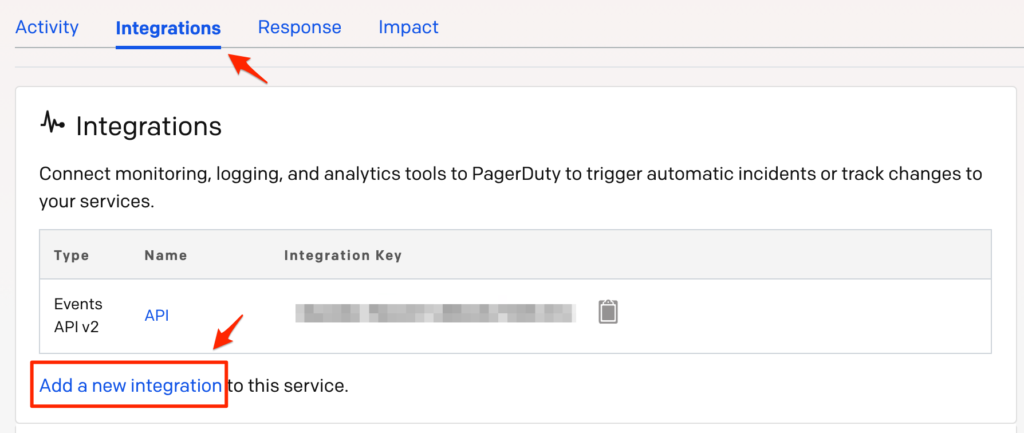Select the blurred integration key value

pyautogui.click(x=435, y=313)
